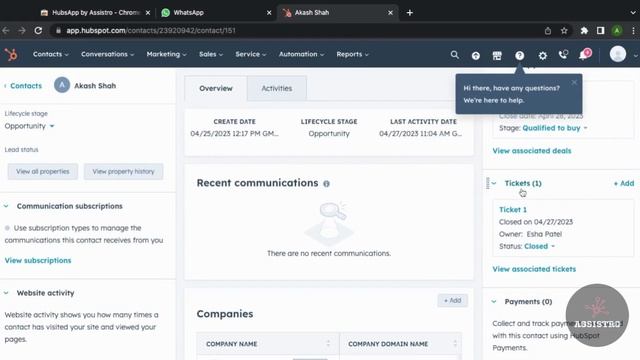Click the Akash Shah contact avatar

[62, 85]
